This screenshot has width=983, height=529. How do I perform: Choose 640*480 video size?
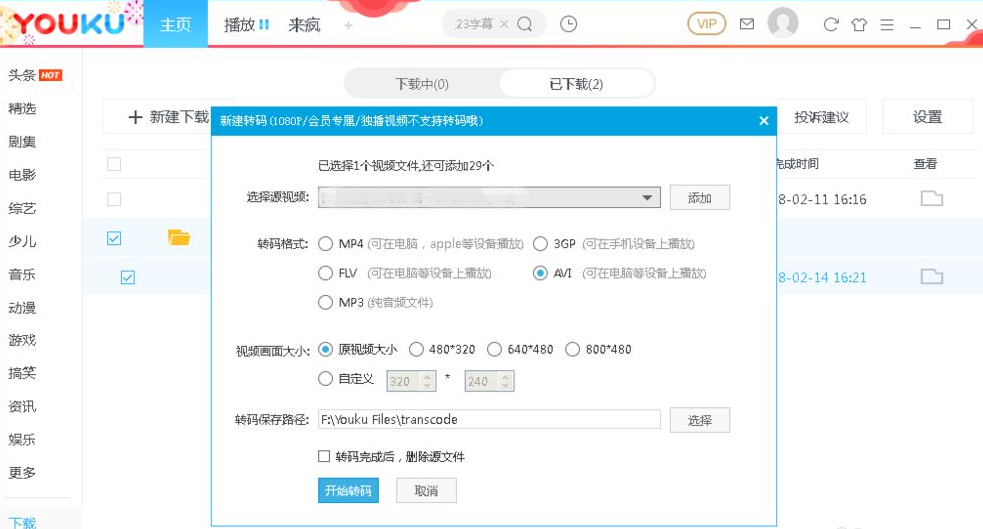click(494, 349)
